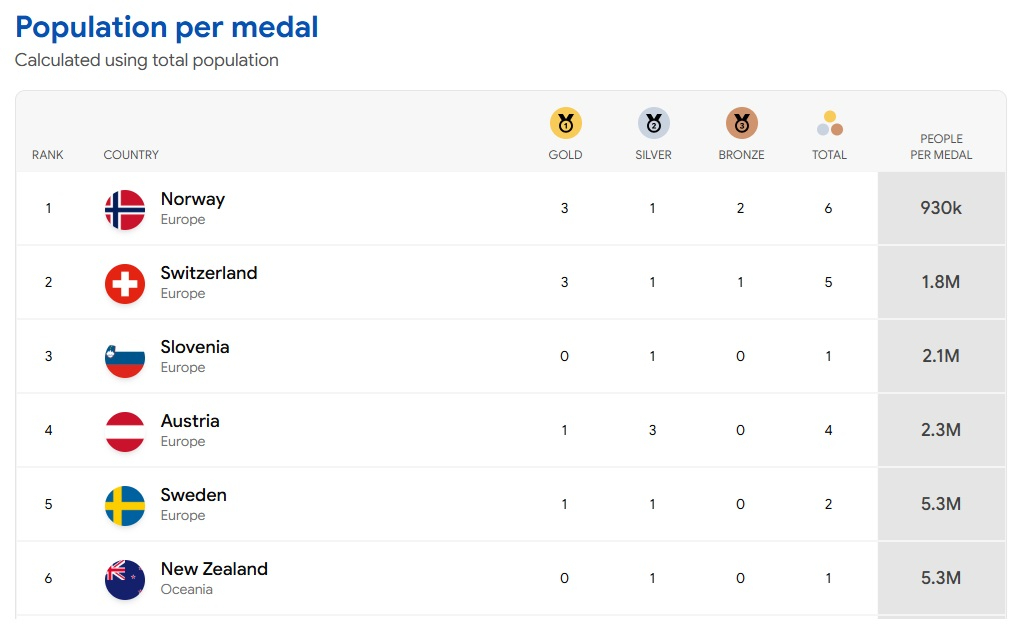The height and width of the screenshot is (629, 1030).
Task: Click the Country column header
Action: (x=131, y=155)
